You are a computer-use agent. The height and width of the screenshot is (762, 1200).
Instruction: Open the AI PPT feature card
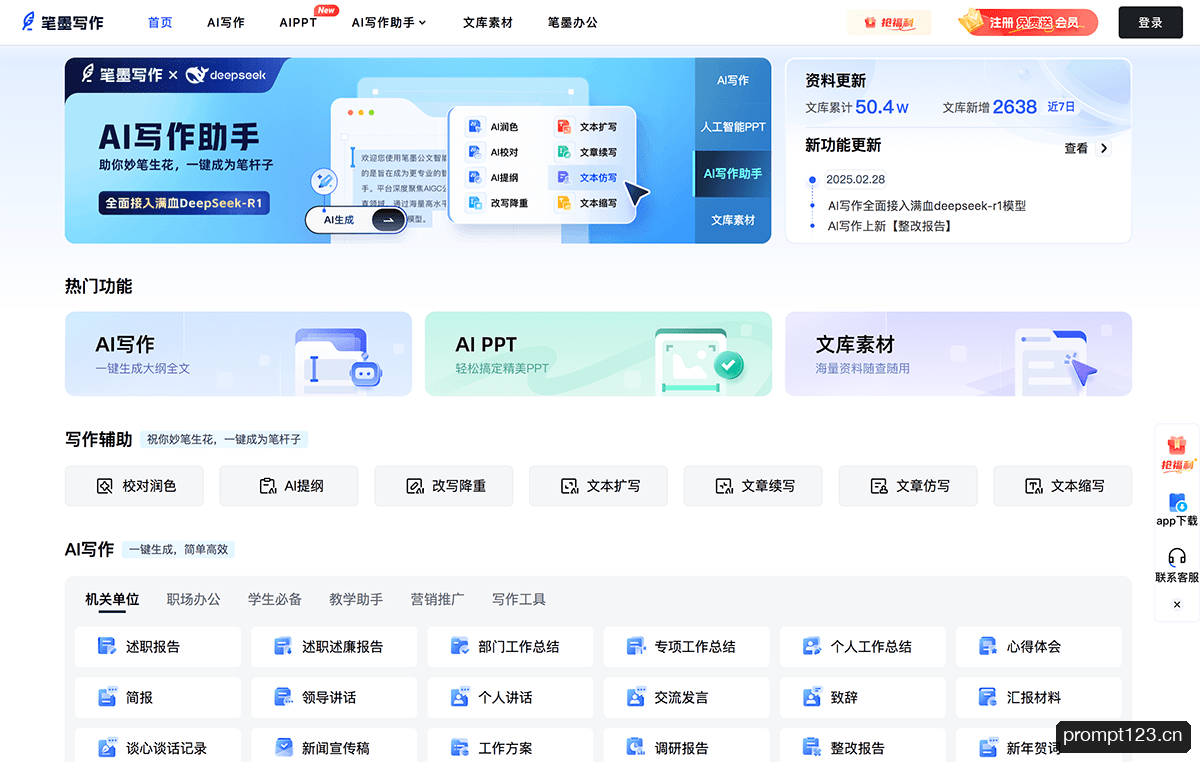(x=598, y=354)
